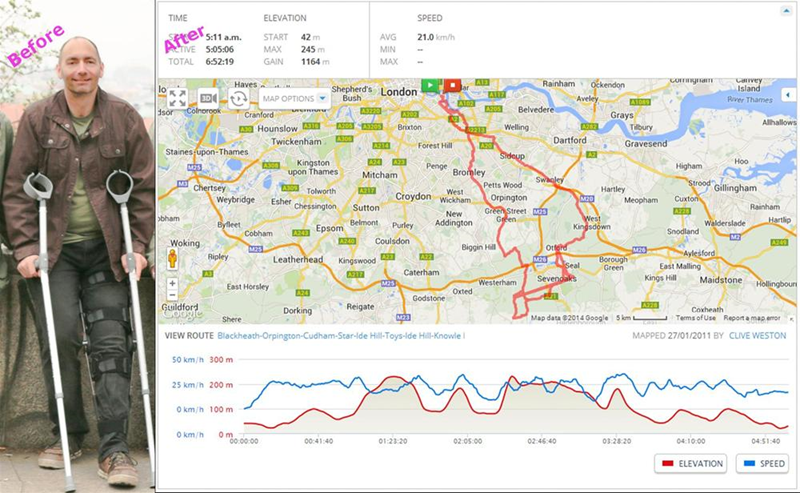Toggle the 3D video view icon

(208, 98)
